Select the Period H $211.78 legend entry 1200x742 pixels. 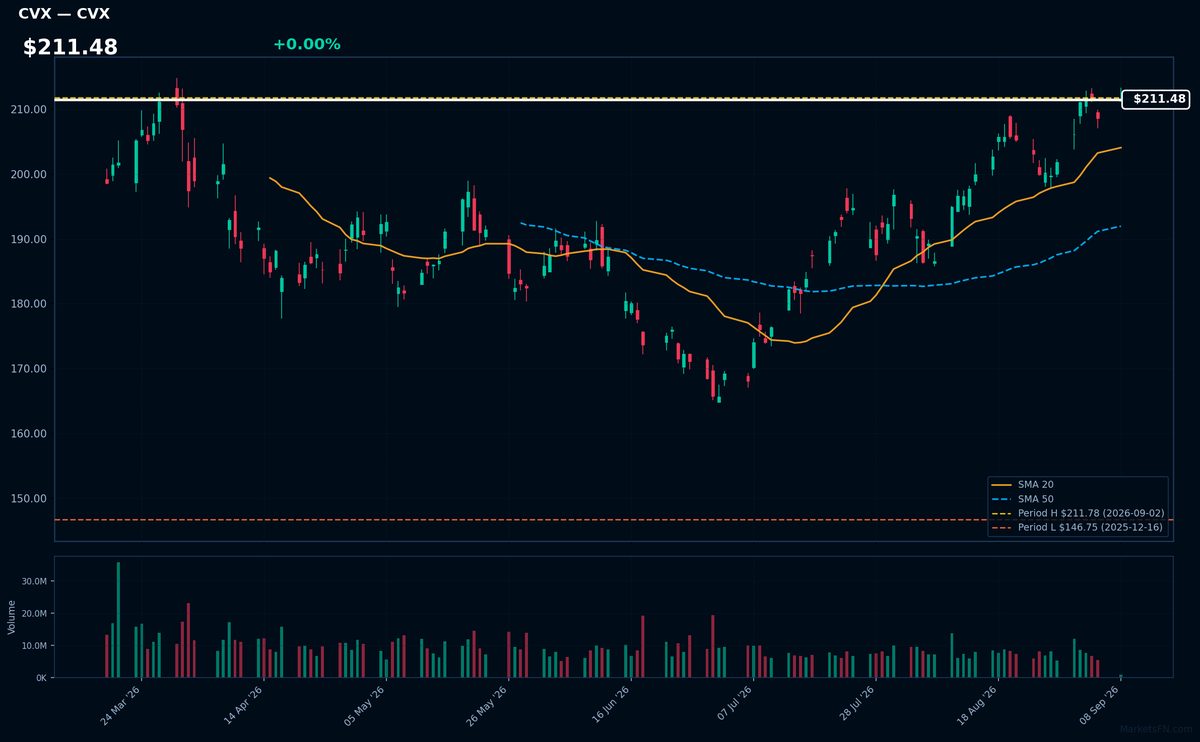click(x=1078, y=513)
